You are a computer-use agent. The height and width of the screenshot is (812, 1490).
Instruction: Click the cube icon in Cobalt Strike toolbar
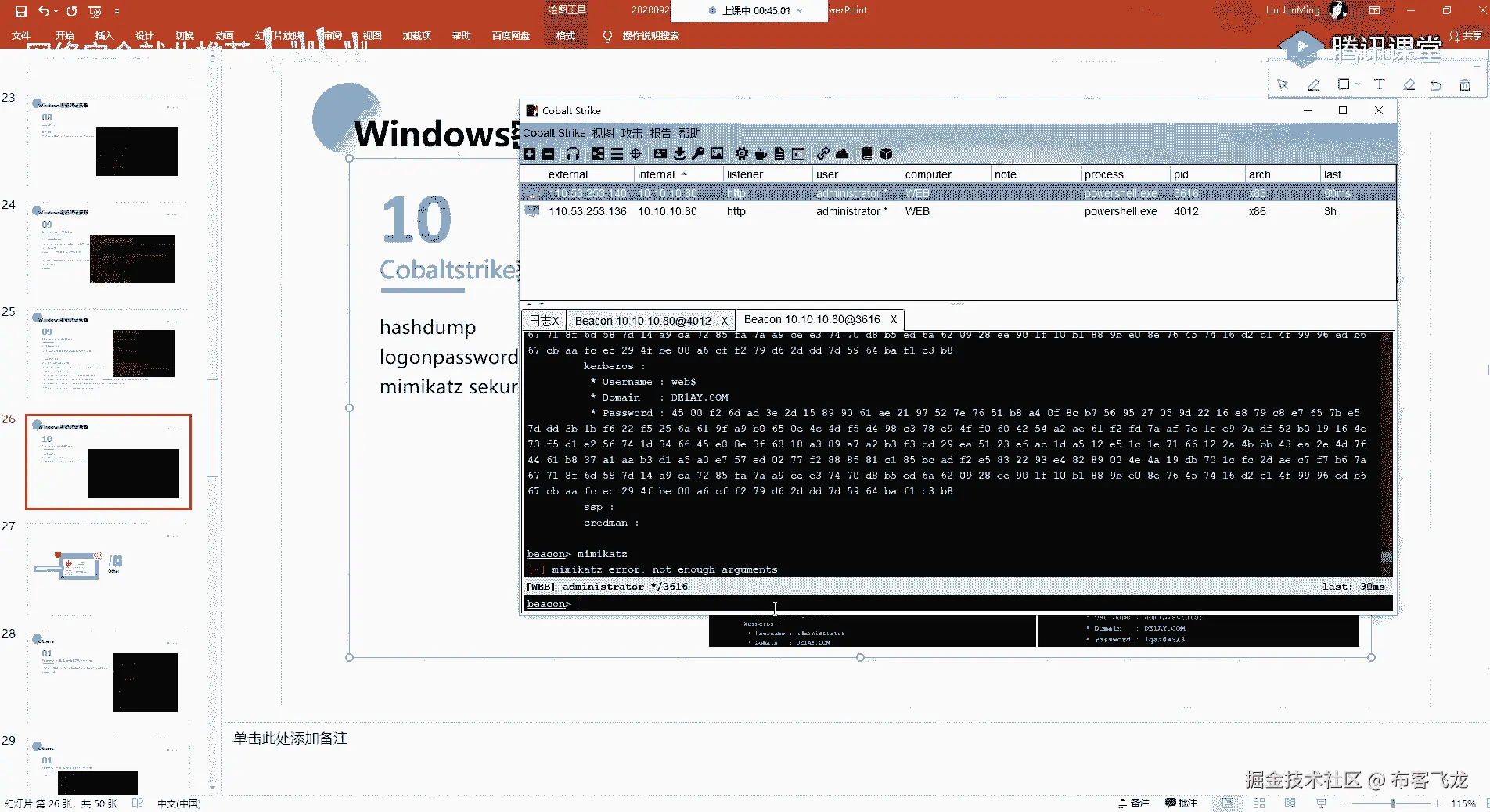pos(886,154)
